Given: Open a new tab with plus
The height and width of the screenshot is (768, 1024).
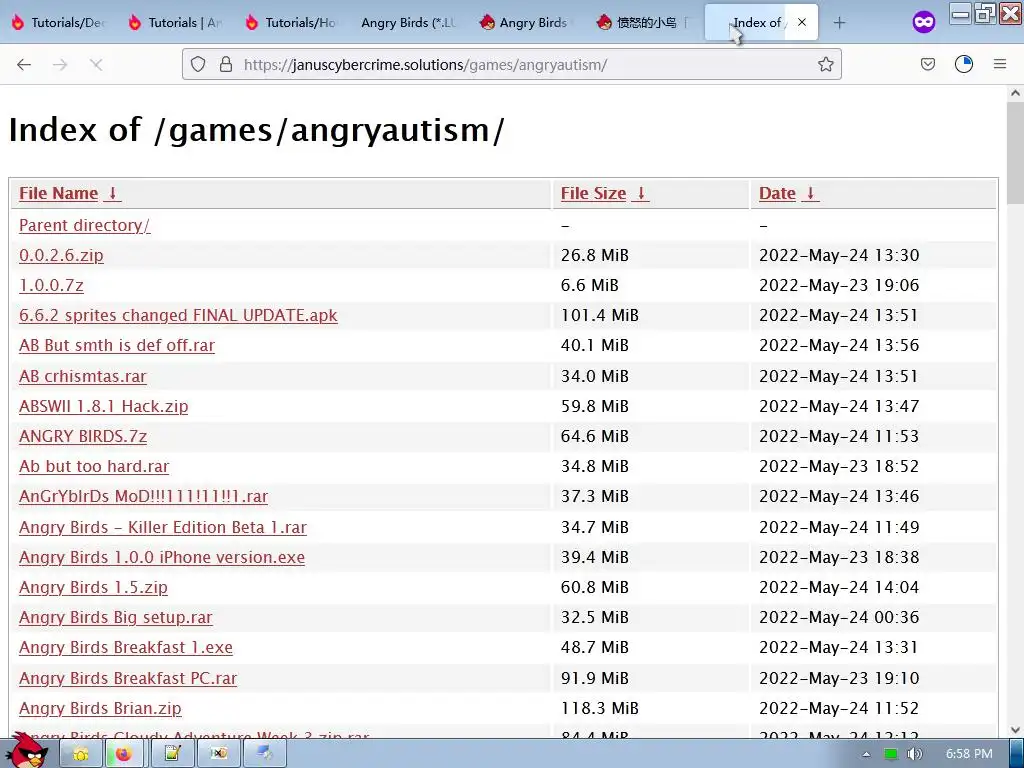Looking at the screenshot, I should point(839,23).
